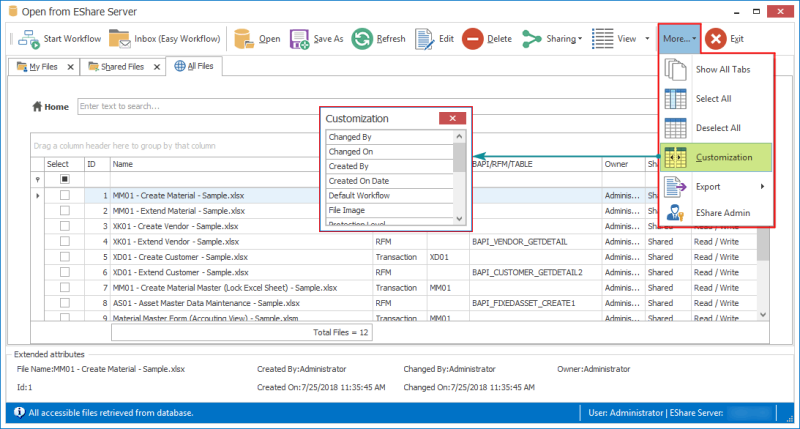Toggle the select-all checkbox in filter row
Image resolution: width=800 pixels, height=429 pixels.
65,180
